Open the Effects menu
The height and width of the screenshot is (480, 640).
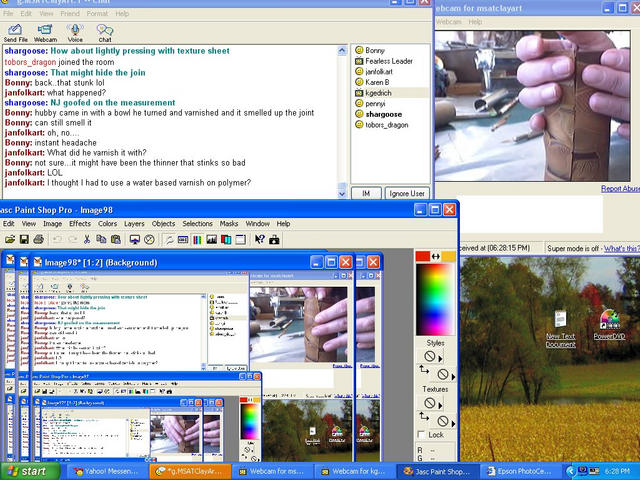tap(80, 224)
